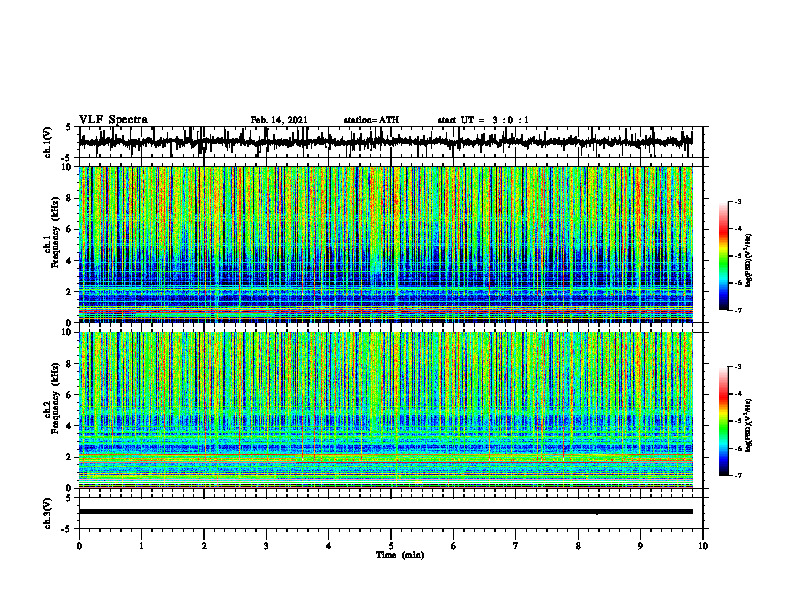Click the '-3' label on ch.1 color scale
The image size is (792, 612).
pyautogui.click(x=738, y=201)
